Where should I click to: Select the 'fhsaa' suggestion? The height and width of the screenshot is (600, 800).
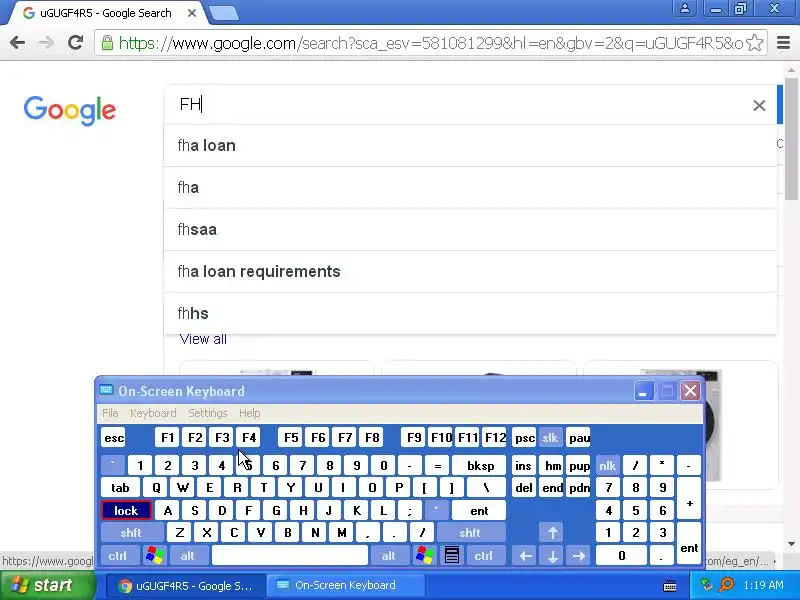click(470, 230)
